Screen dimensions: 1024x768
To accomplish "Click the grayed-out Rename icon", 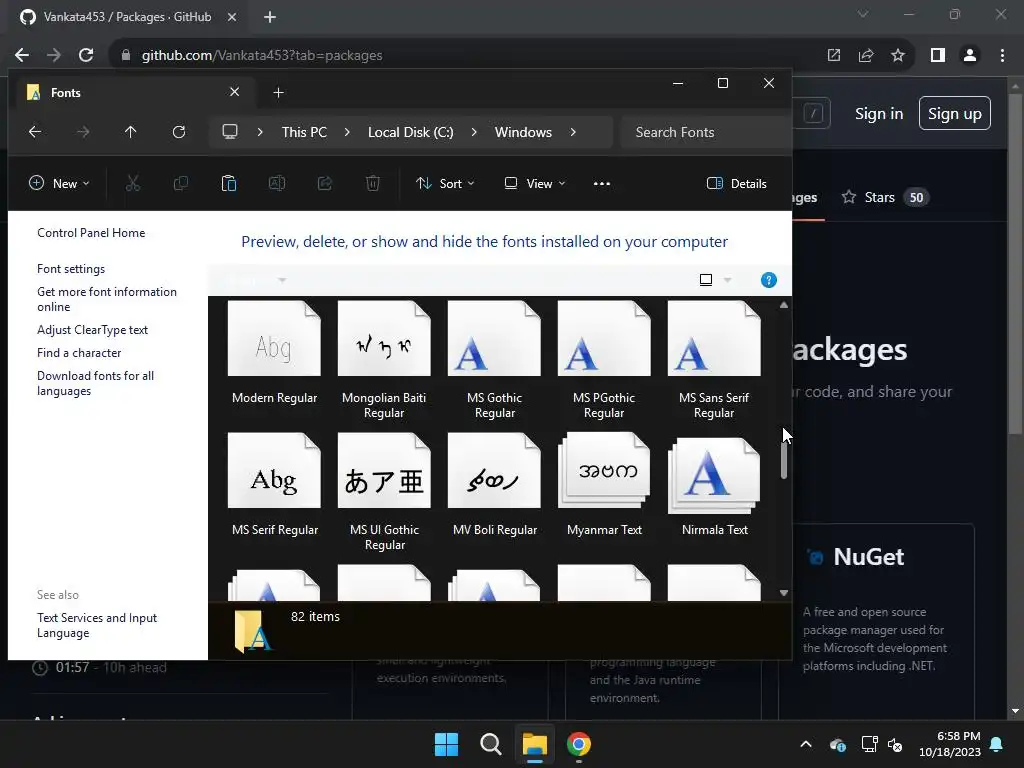I will [x=277, y=184].
